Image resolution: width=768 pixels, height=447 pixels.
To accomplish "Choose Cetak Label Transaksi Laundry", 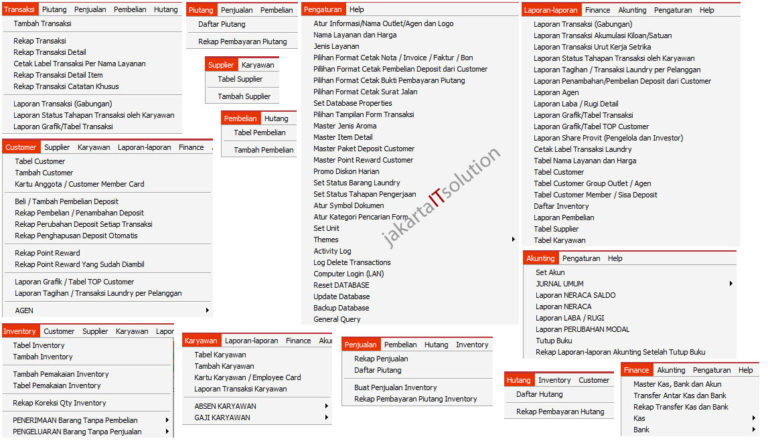I will [x=582, y=149].
